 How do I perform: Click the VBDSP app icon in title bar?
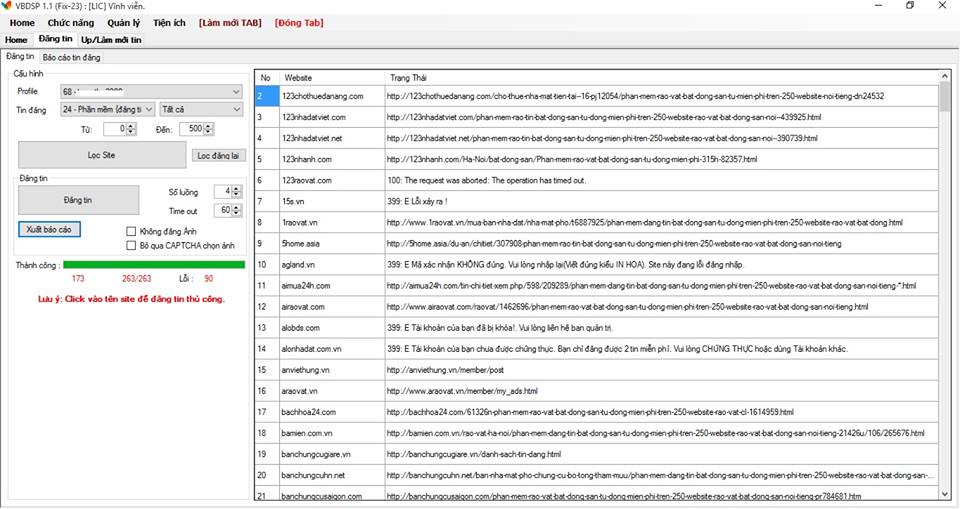click(x=6, y=6)
